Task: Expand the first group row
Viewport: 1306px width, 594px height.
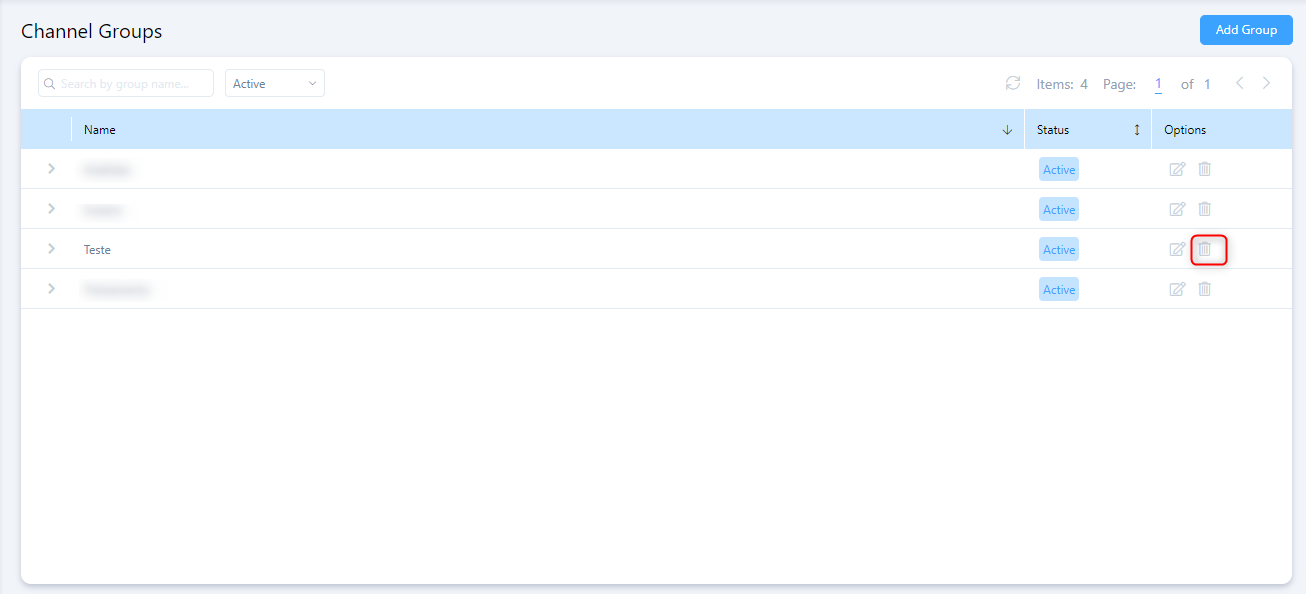Action: coord(51,169)
